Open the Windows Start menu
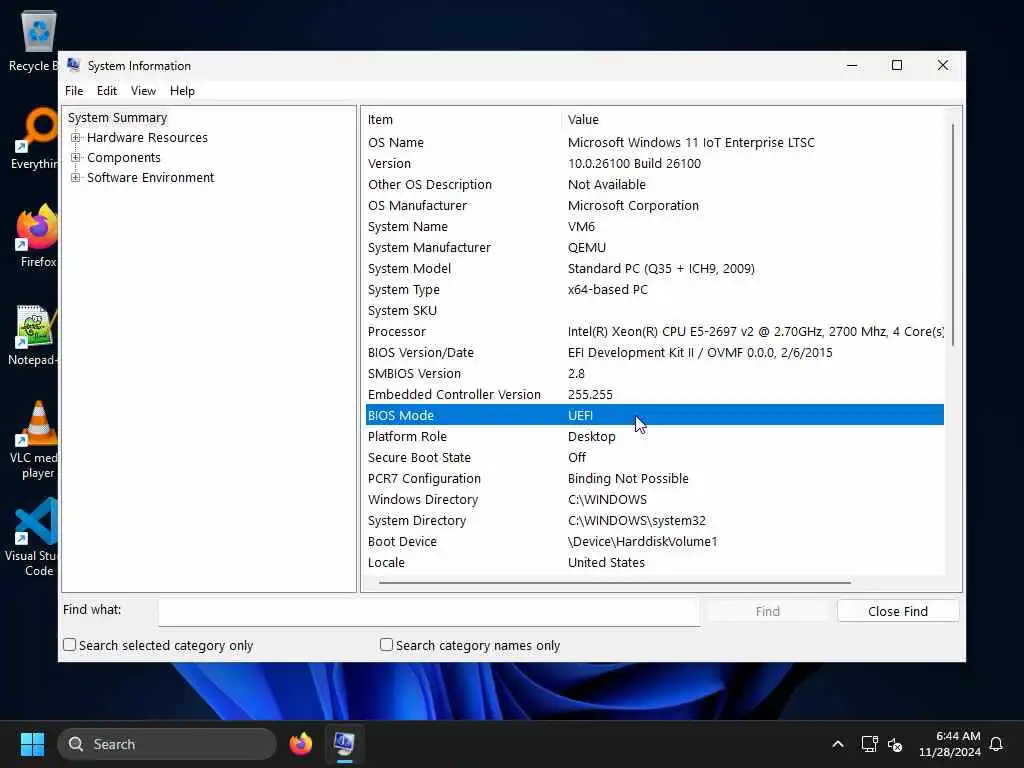The image size is (1024, 768). (32, 744)
